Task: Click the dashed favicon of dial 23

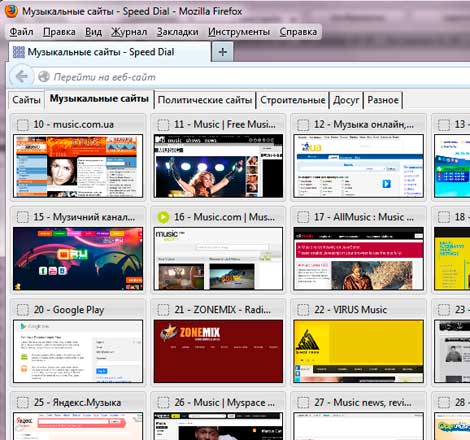Action: 444,310
